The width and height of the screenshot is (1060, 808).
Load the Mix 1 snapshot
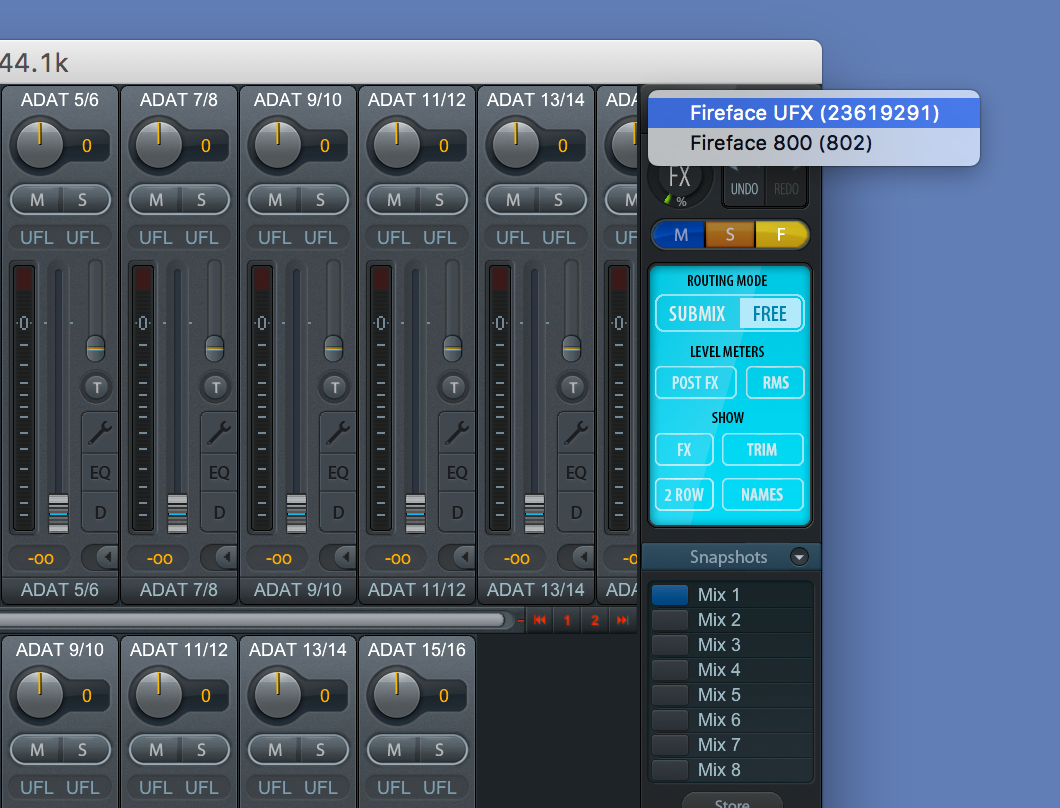coord(731,595)
